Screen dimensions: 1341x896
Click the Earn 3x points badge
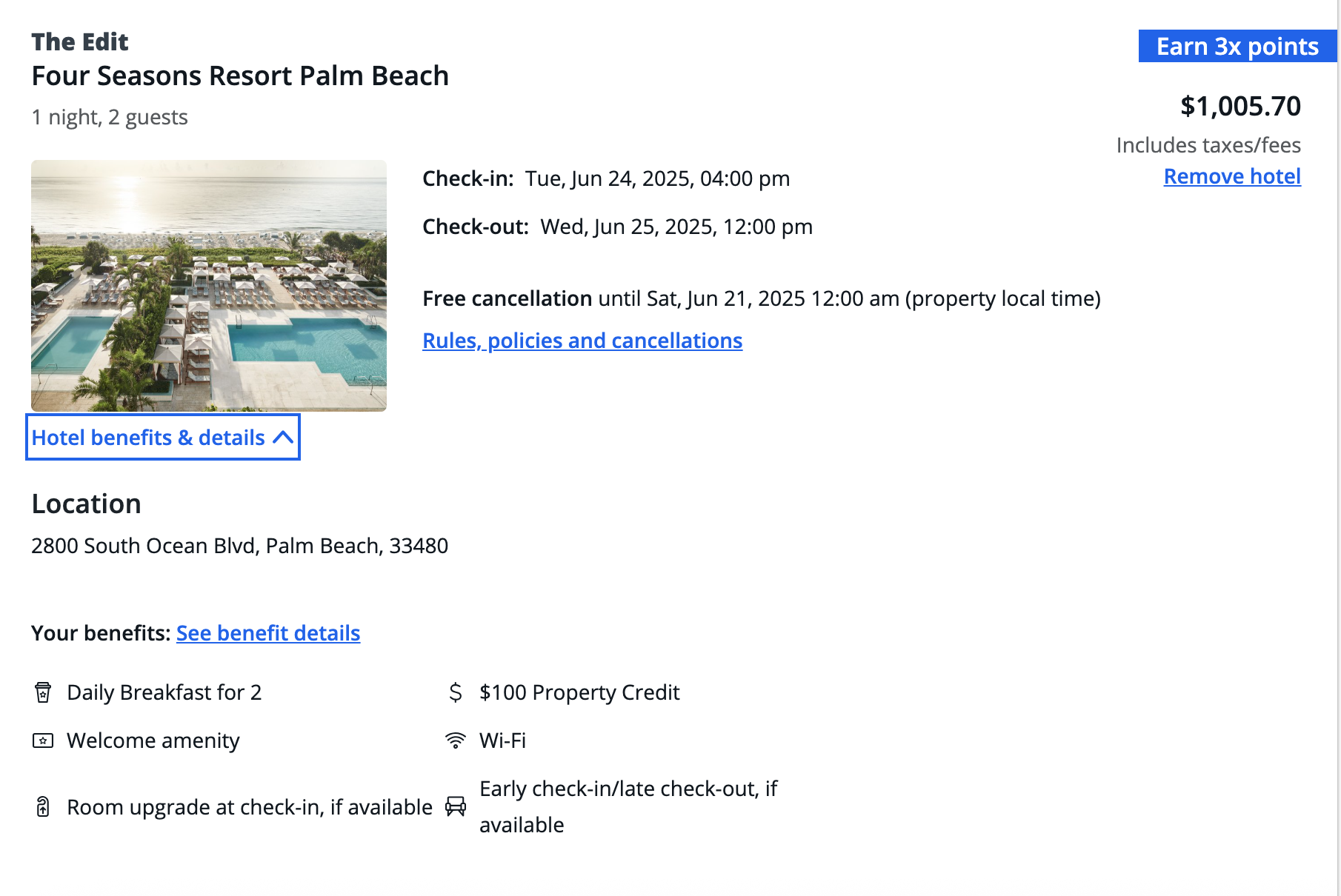coord(1237,47)
